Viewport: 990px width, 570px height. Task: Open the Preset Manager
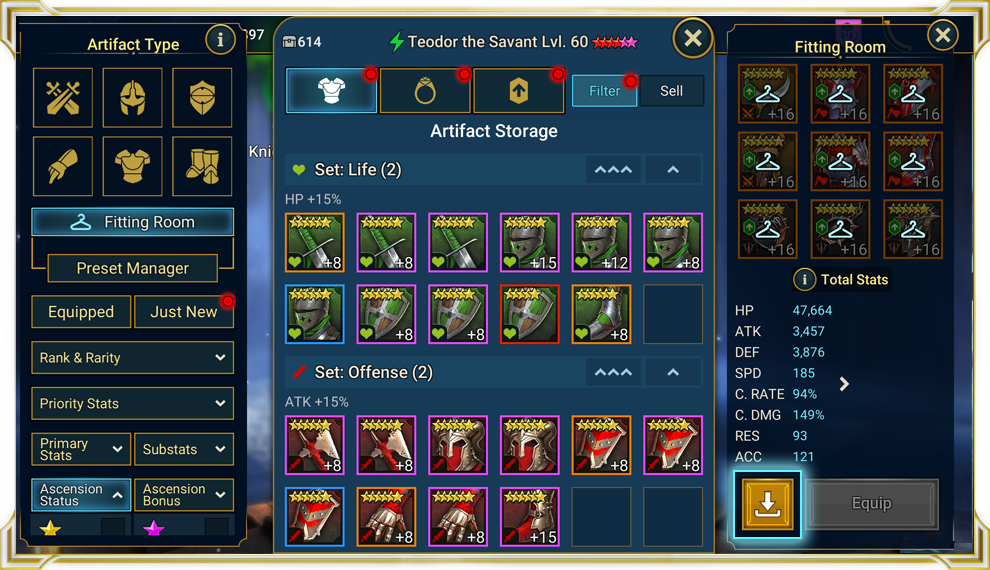tap(133, 268)
